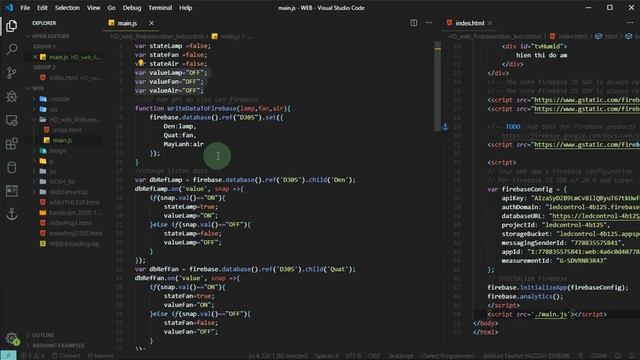Change language mode via JavaScript

click(x=400, y=356)
